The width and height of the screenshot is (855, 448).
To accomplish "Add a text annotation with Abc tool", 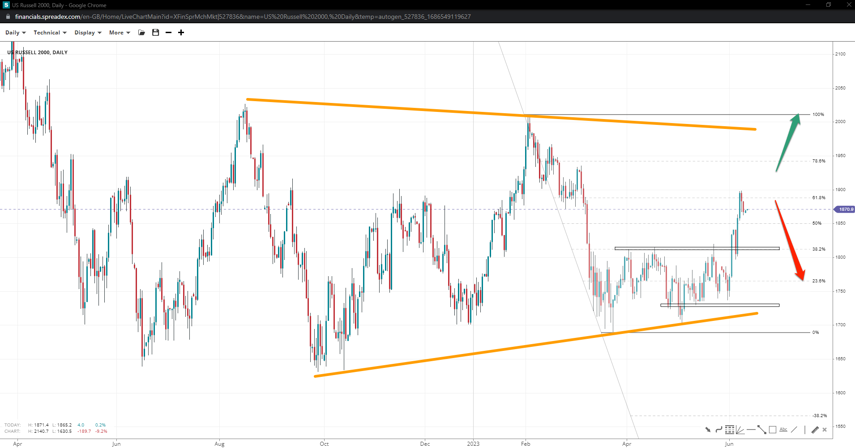I will (783, 430).
